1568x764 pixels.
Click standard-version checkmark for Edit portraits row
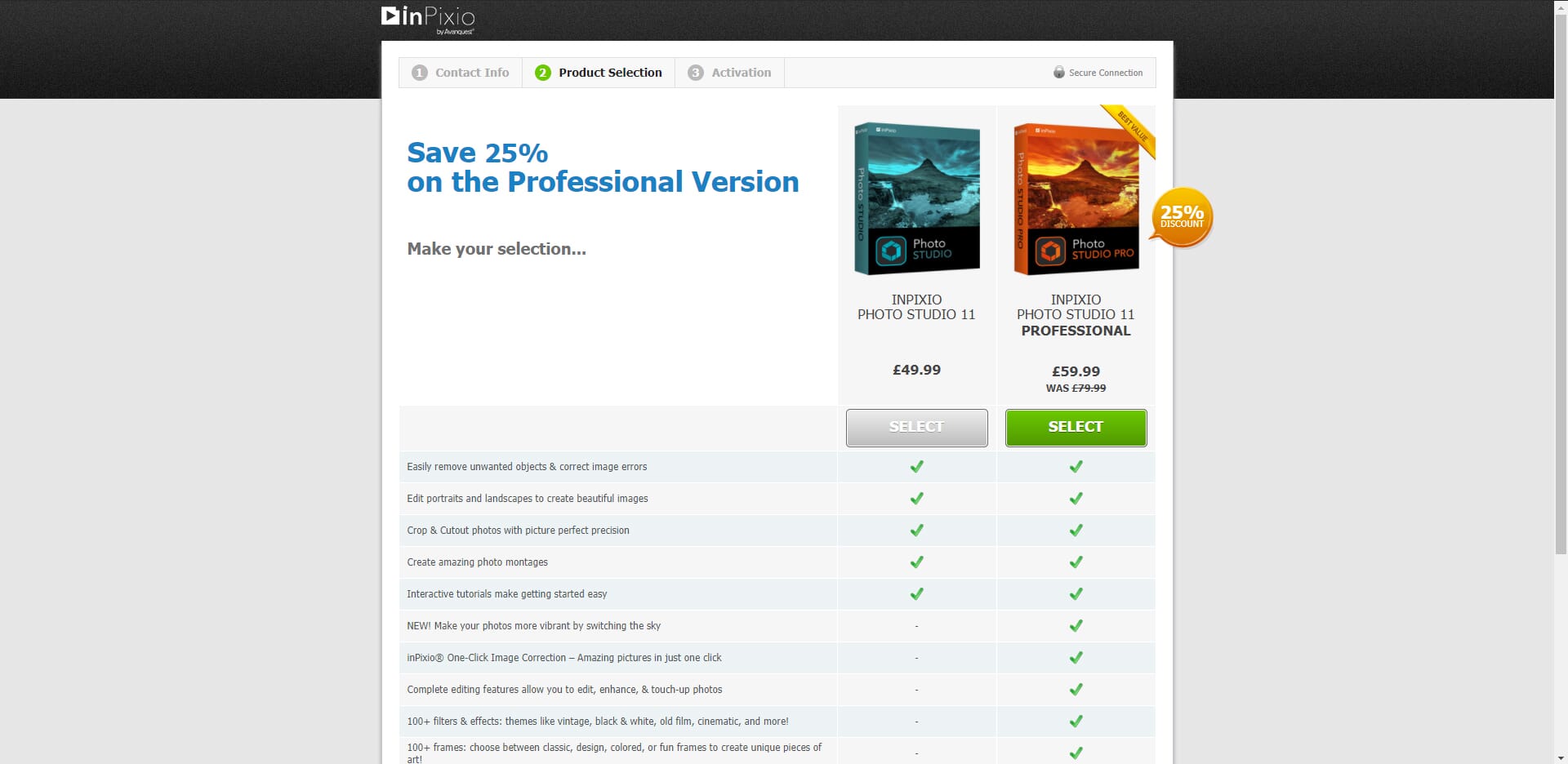click(x=916, y=499)
